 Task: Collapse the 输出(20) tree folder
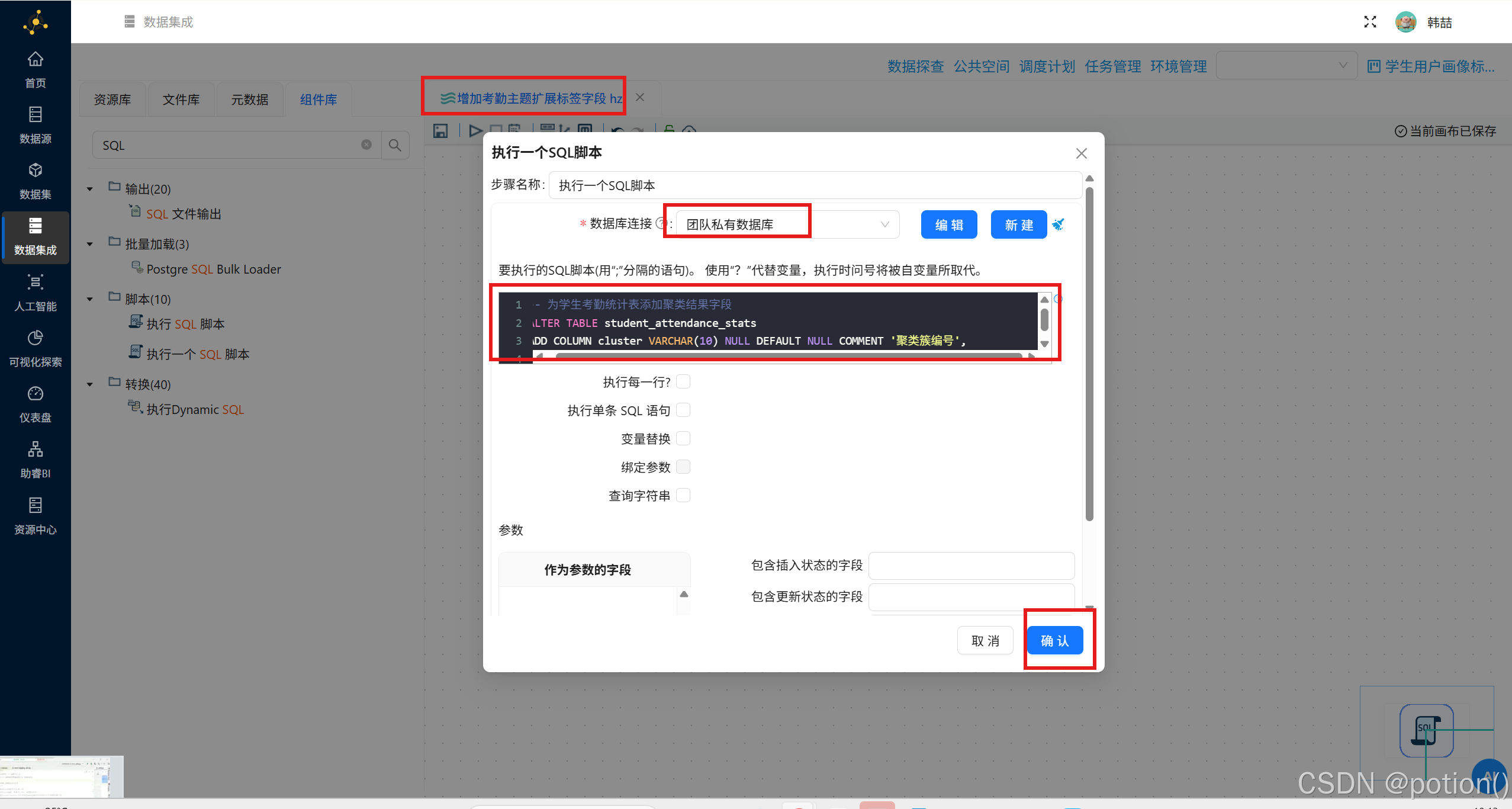tap(90, 189)
